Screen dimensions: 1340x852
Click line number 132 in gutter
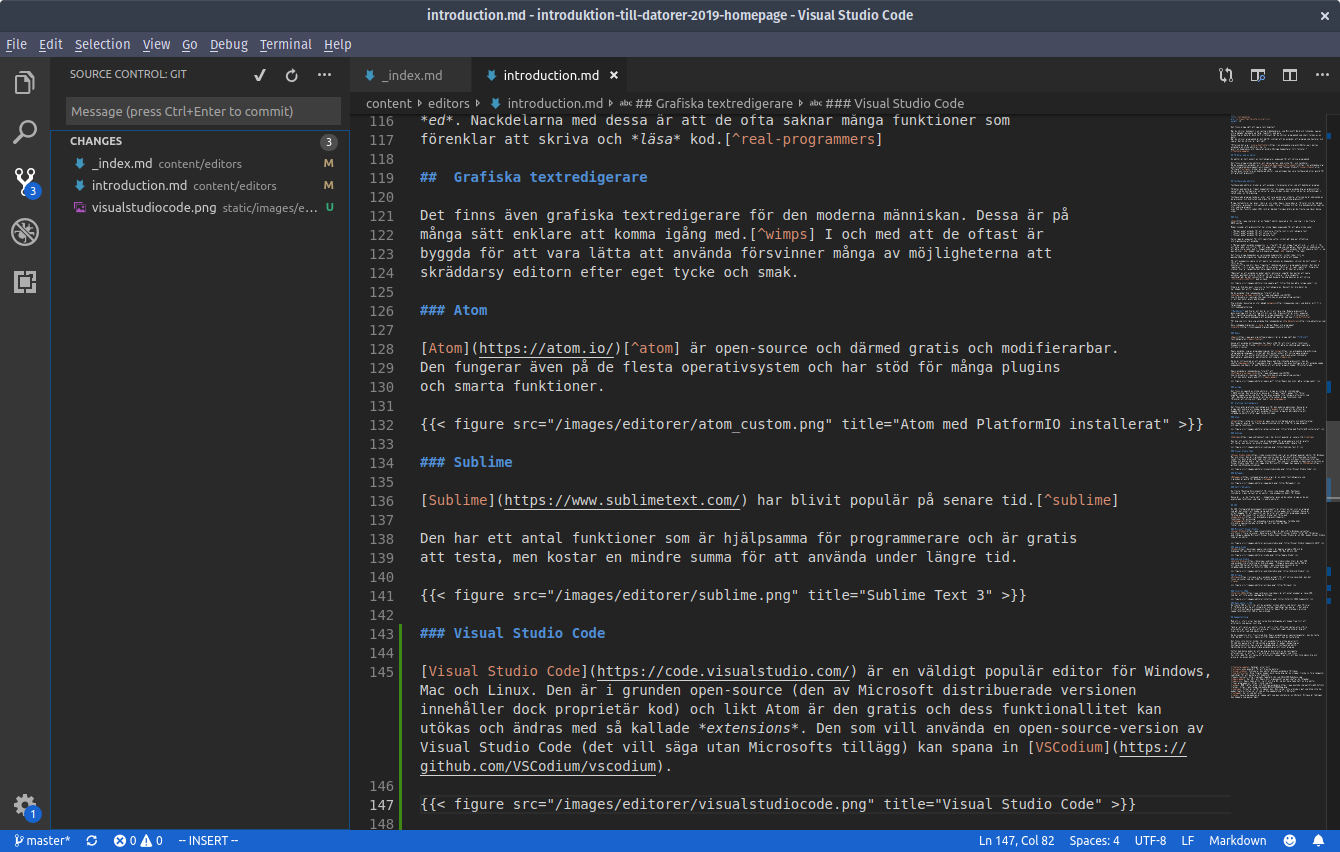(381, 424)
